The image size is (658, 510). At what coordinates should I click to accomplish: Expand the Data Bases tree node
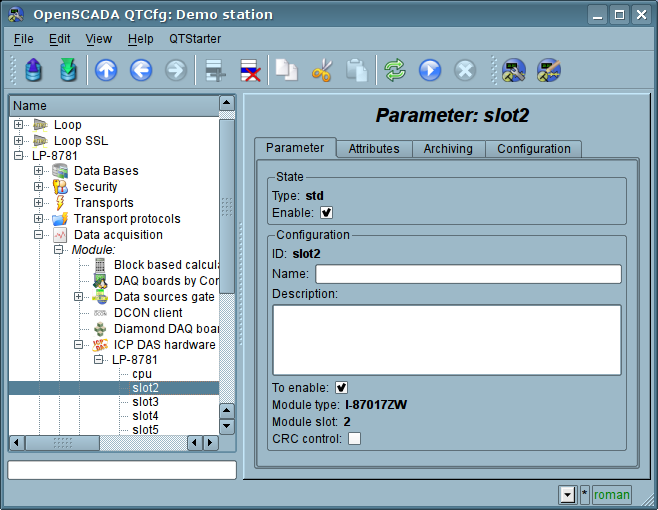pyautogui.click(x=39, y=171)
